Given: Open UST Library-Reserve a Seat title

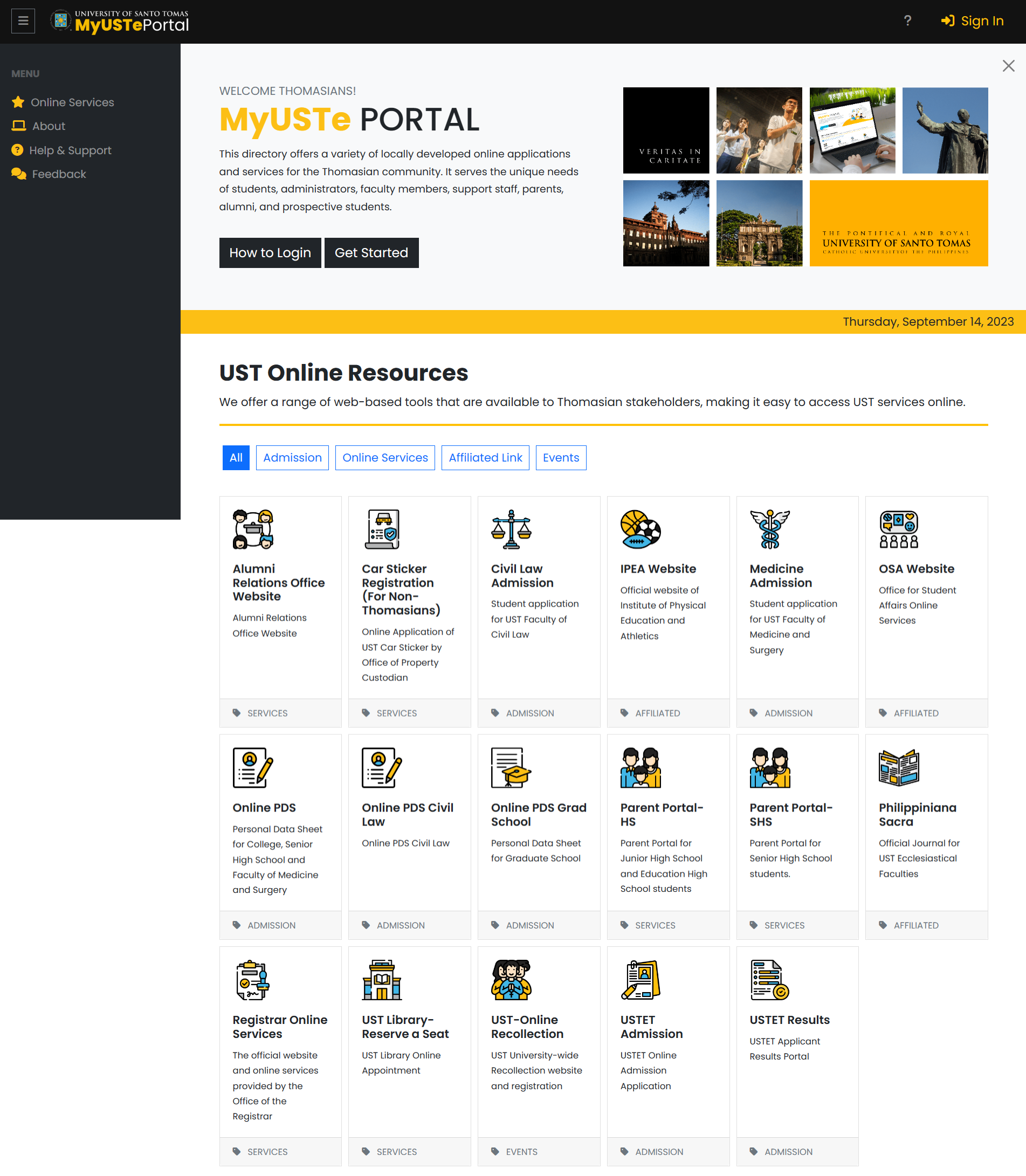Looking at the screenshot, I should 405,1027.
